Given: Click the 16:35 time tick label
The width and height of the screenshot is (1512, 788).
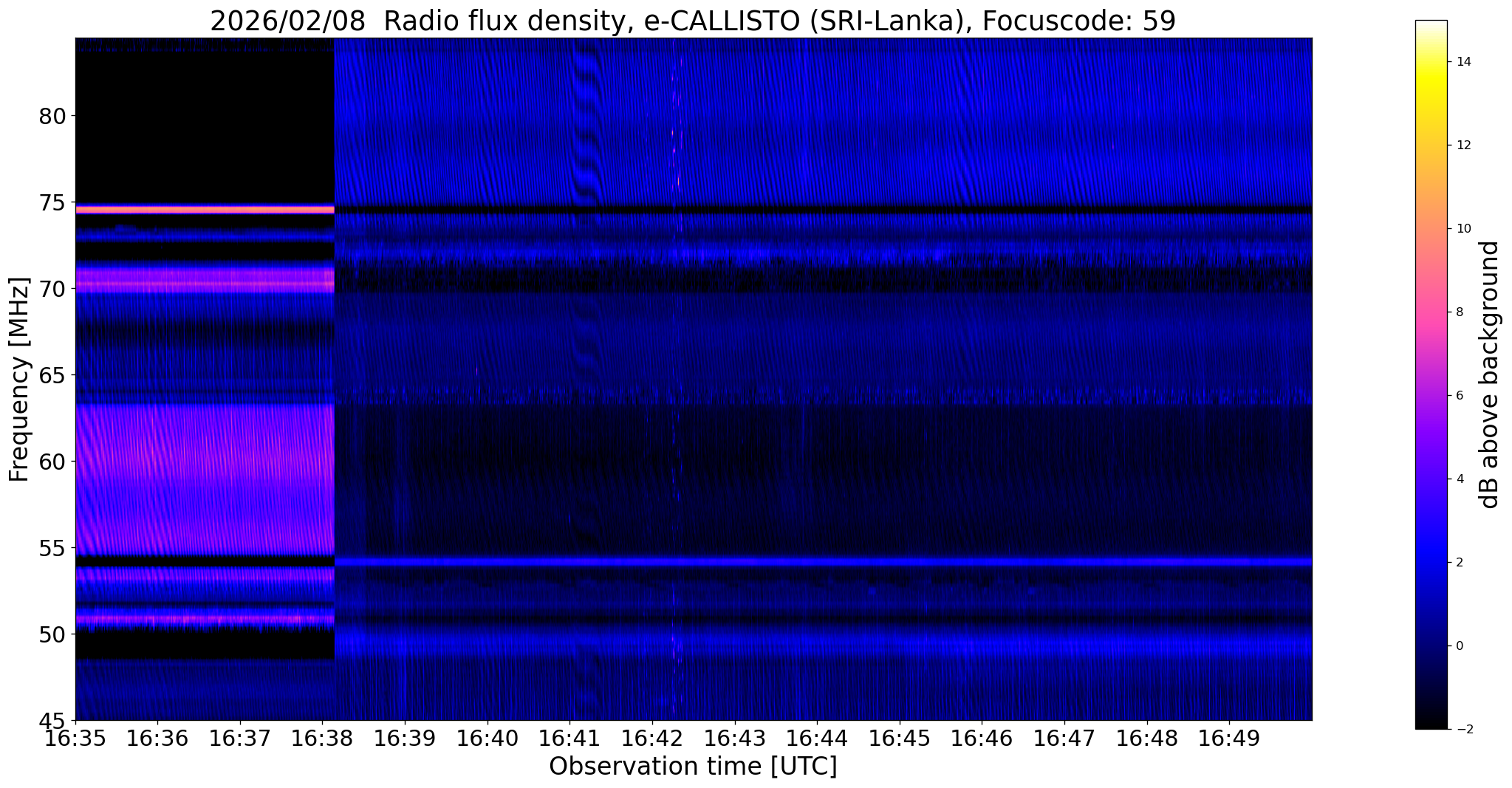Looking at the screenshot, I should (x=75, y=737).
